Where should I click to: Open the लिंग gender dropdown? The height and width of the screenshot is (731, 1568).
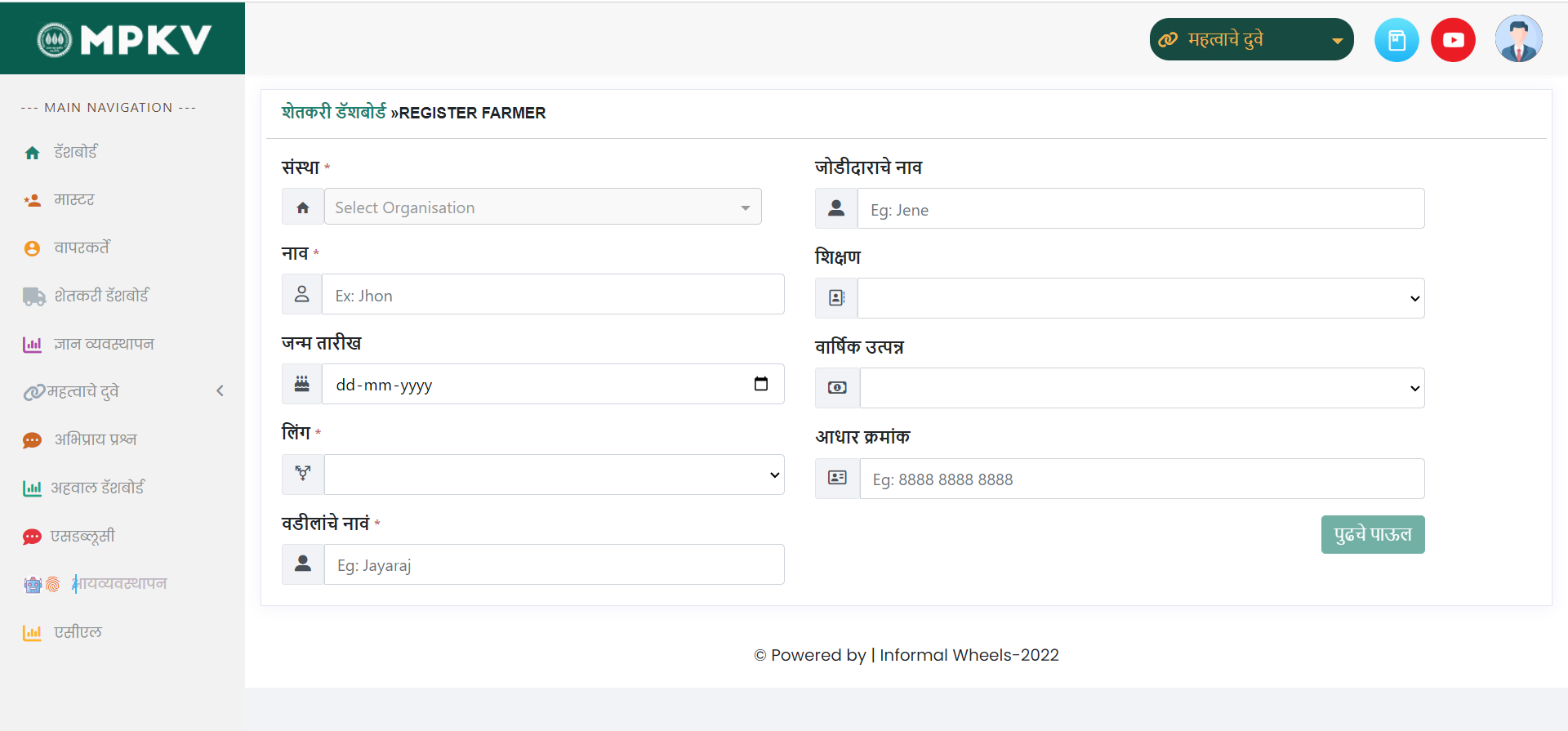[555, 475]
